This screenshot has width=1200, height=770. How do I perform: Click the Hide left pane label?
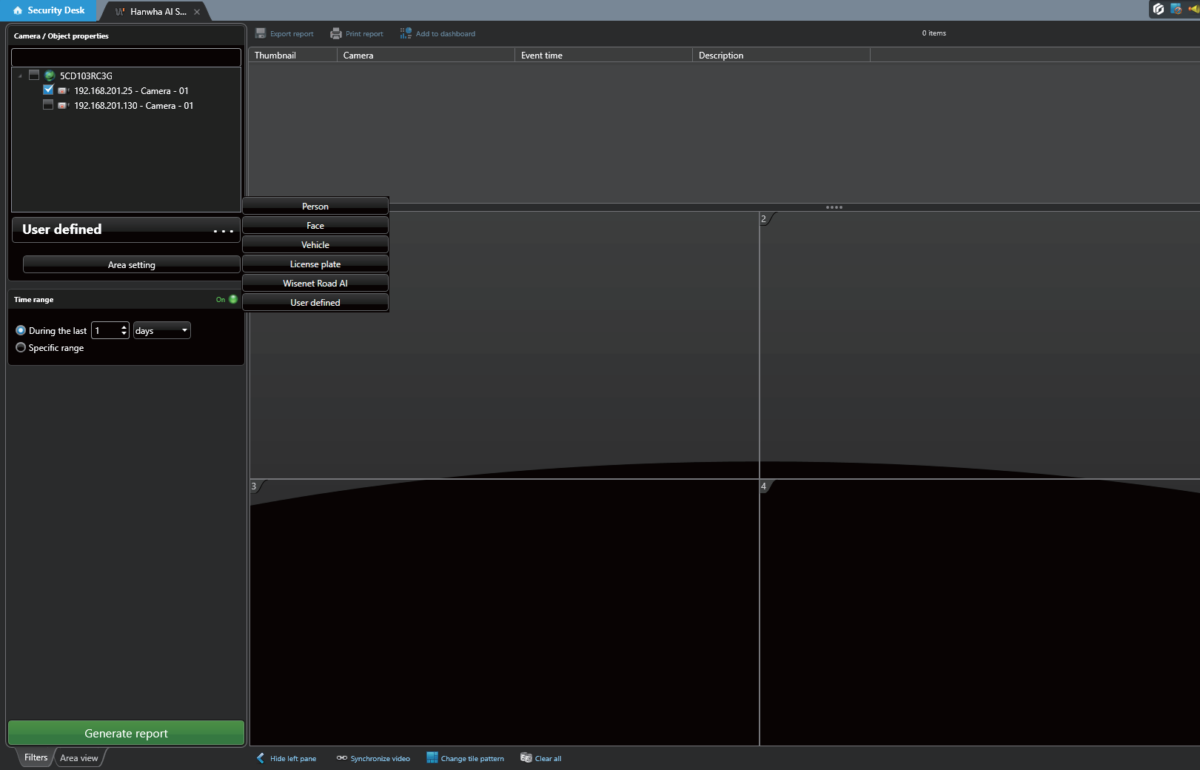(x=293, y=759)
